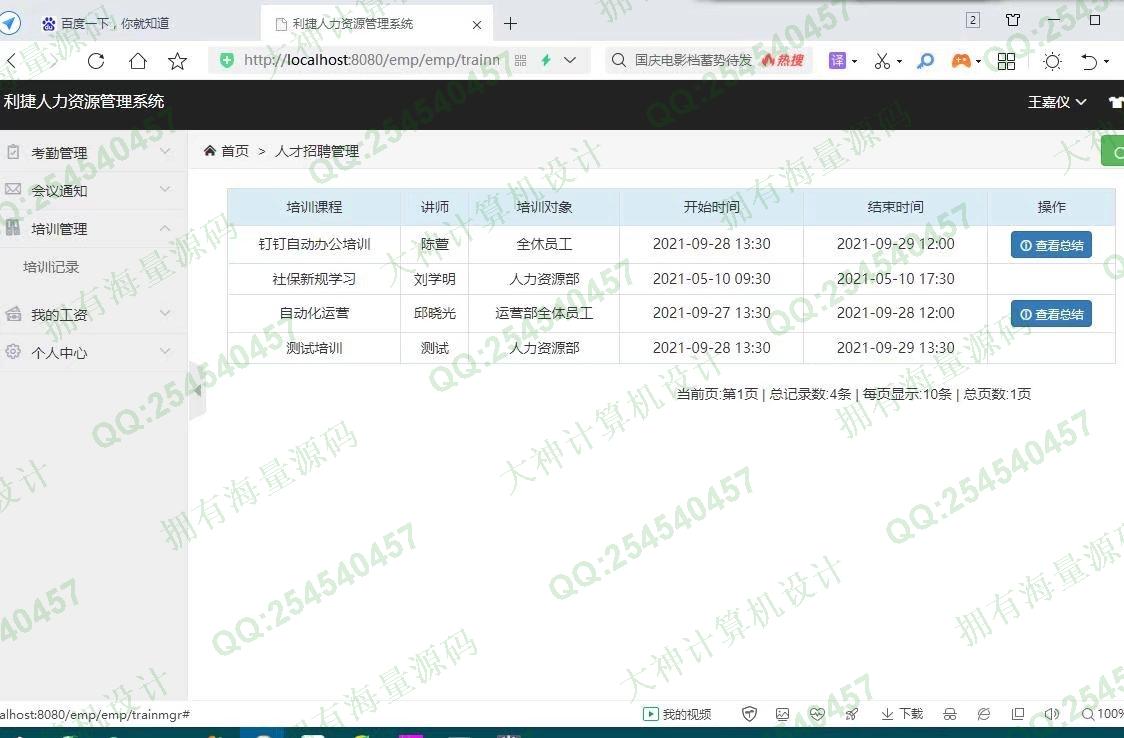Open the four-squares apps grid icon
Screen dimensions: 1124x738
[x=1006, y=61]
